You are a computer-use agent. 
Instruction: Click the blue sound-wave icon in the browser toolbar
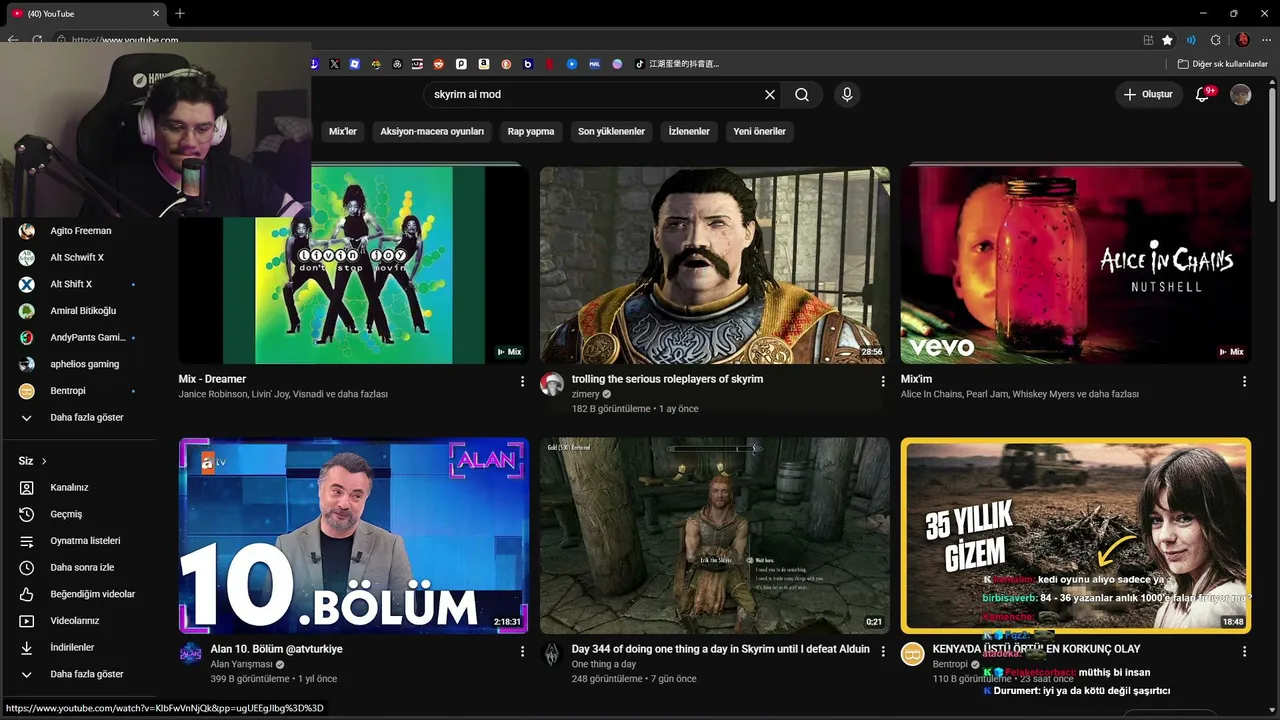(1191, 40)
